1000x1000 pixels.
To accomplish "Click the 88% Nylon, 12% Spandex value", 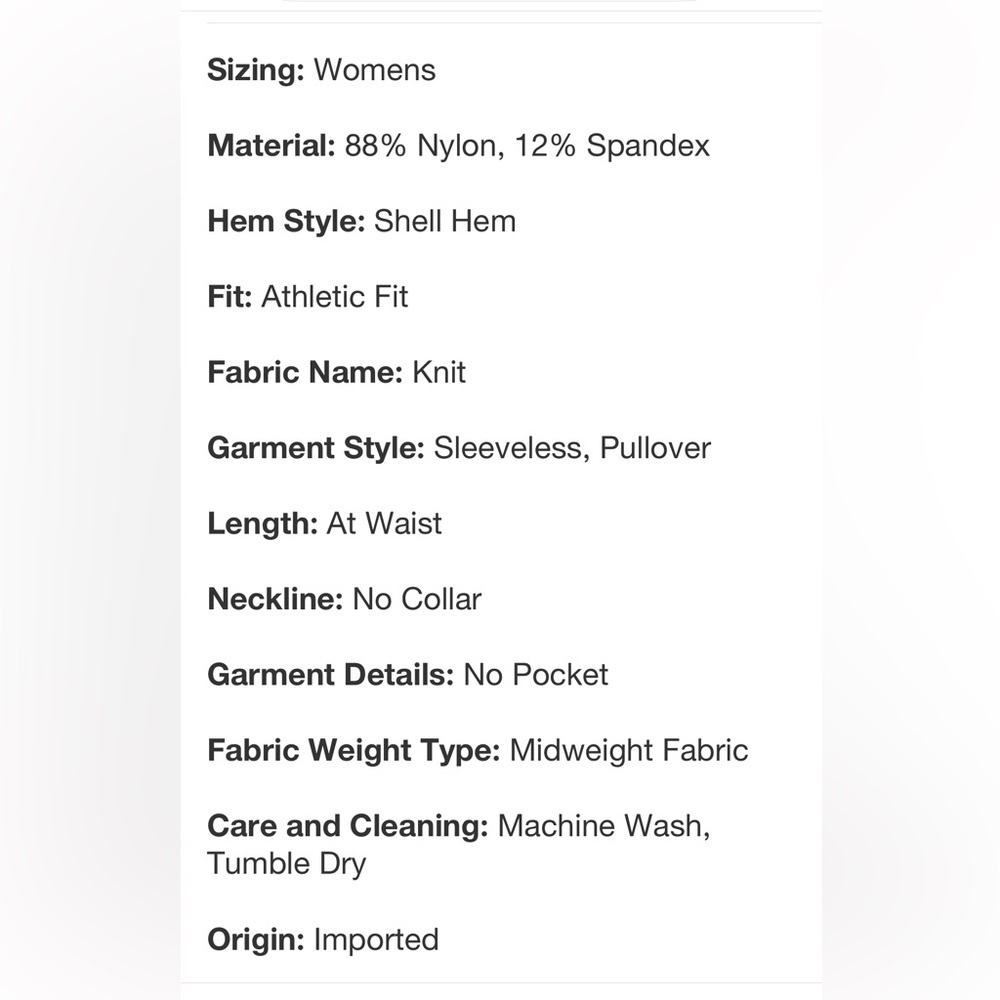I will pos(527,145).
